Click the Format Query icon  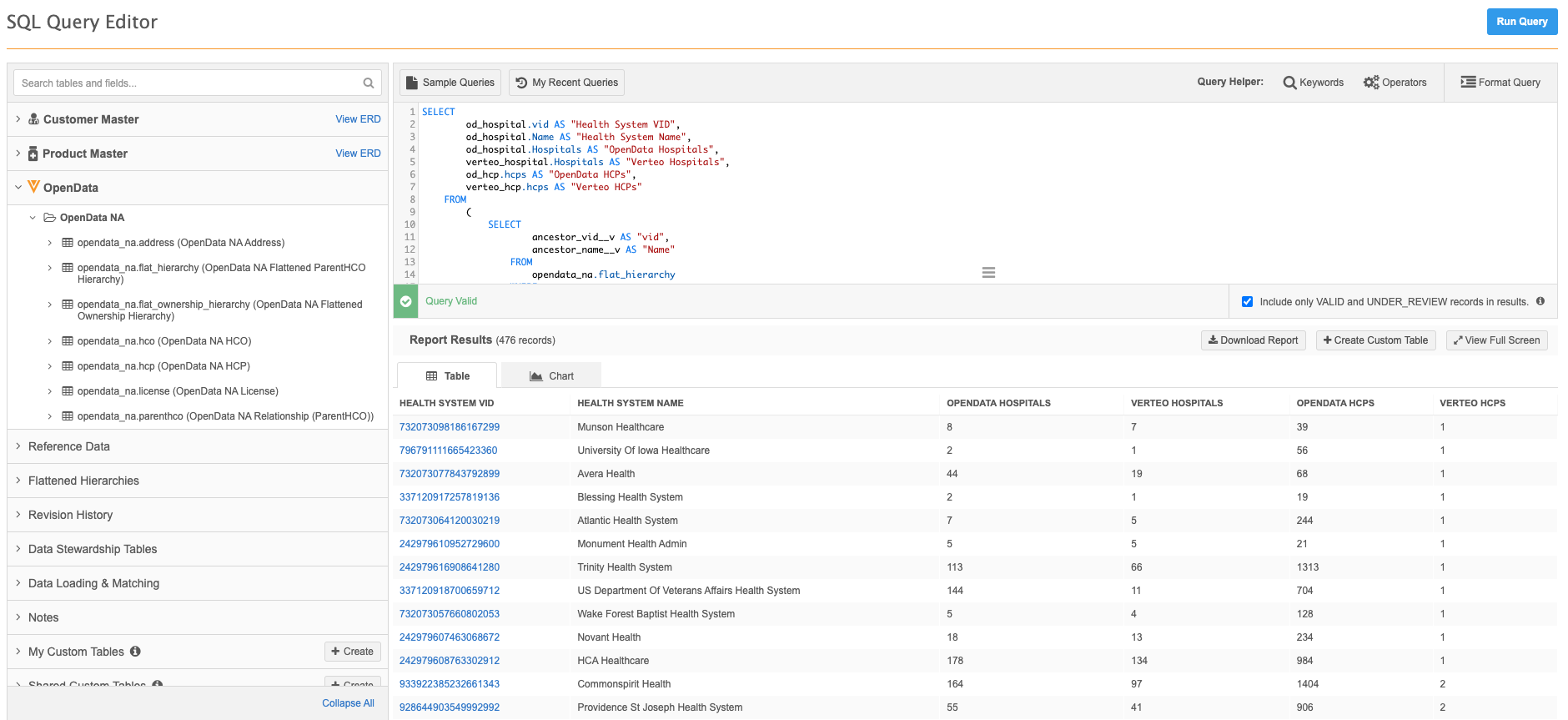pos(1468,82)
